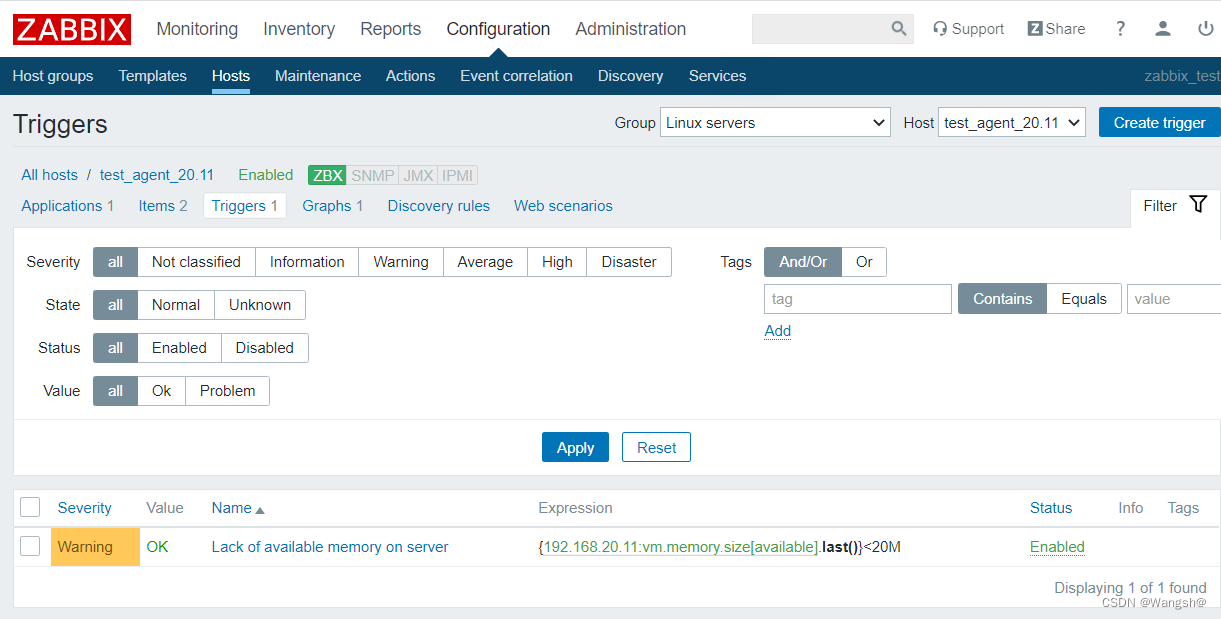Switch to Discovery rules tab
The width and height of the screenshot is (1221, 619).
click(x=439, y=206)
